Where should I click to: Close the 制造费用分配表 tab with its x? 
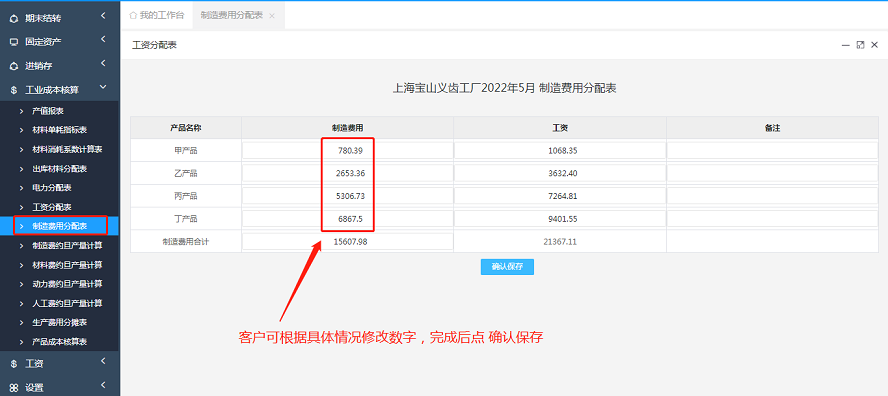[272, 16]
